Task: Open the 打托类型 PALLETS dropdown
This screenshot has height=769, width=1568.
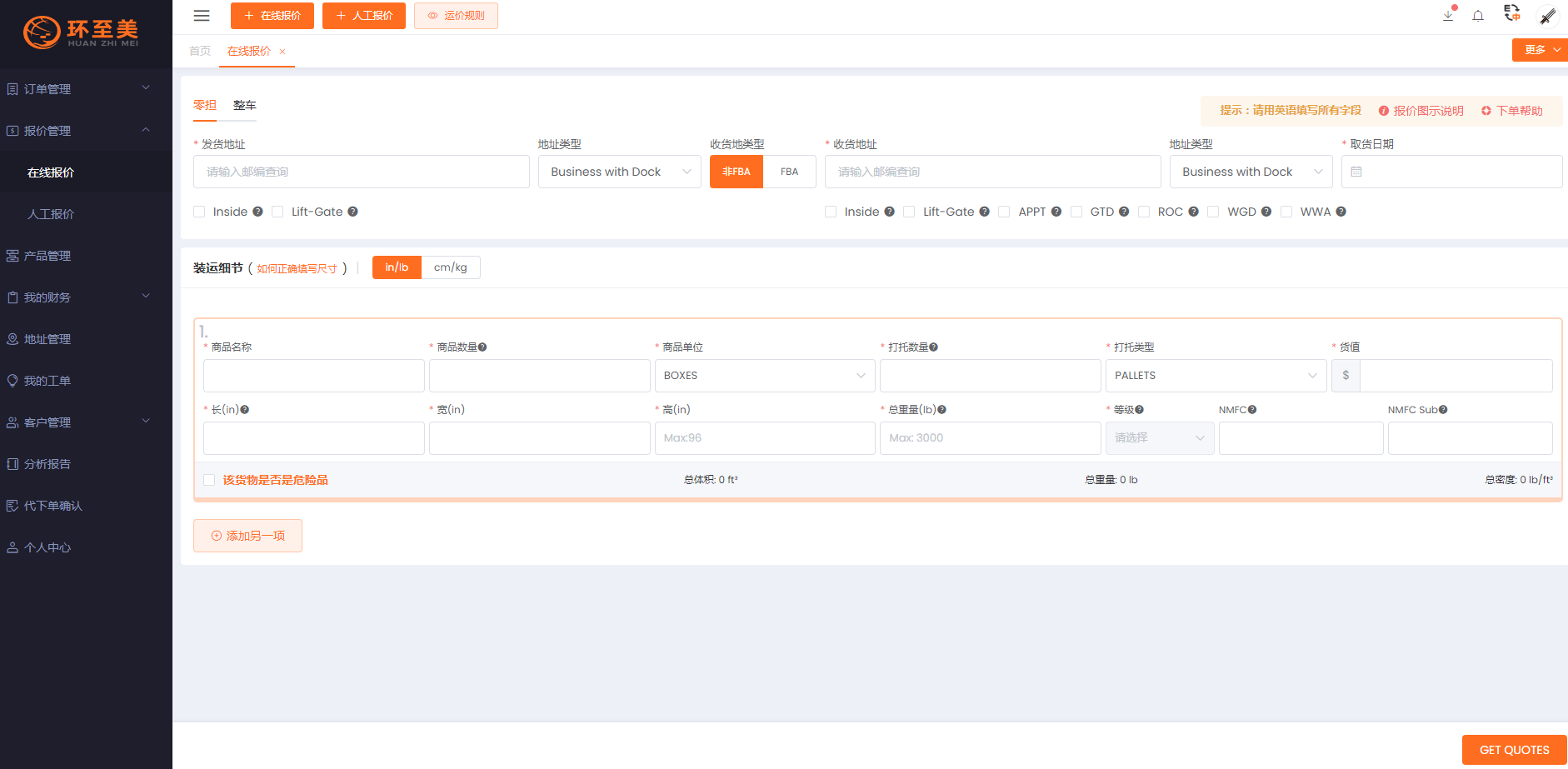Action: [x=1216, y=375]
